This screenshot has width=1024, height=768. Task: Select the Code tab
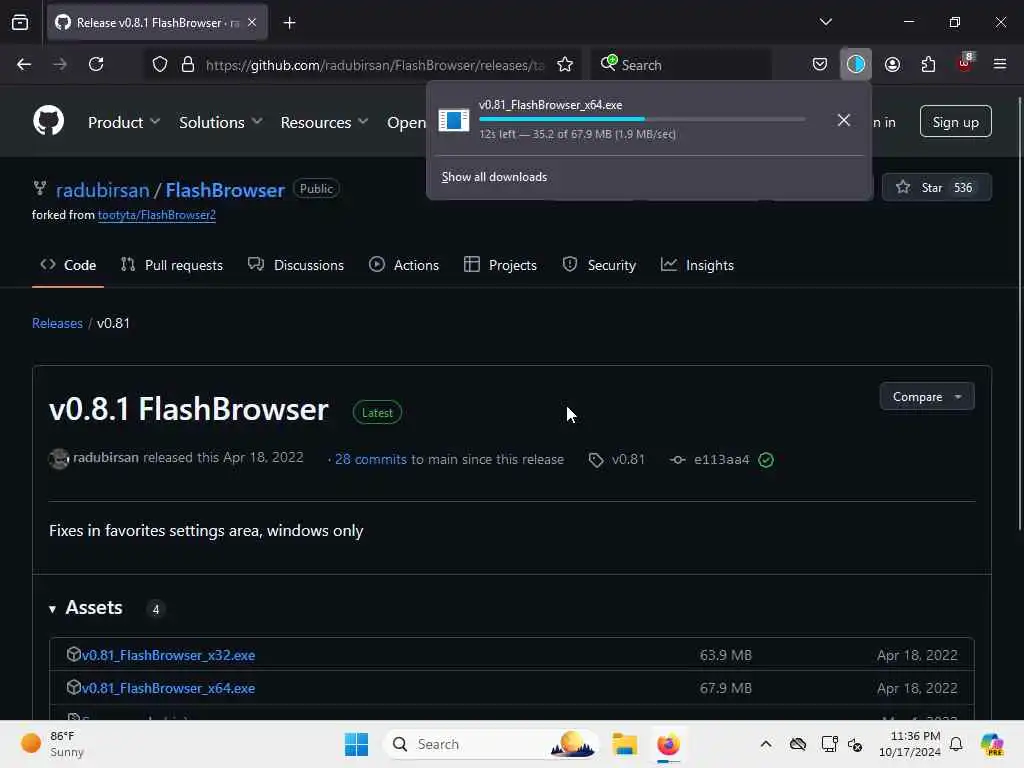click(x=68, y=265)
